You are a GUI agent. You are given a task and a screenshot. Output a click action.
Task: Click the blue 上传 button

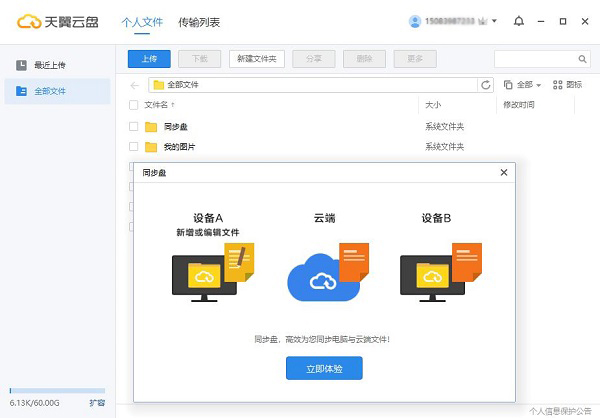(x=149, y=59)
